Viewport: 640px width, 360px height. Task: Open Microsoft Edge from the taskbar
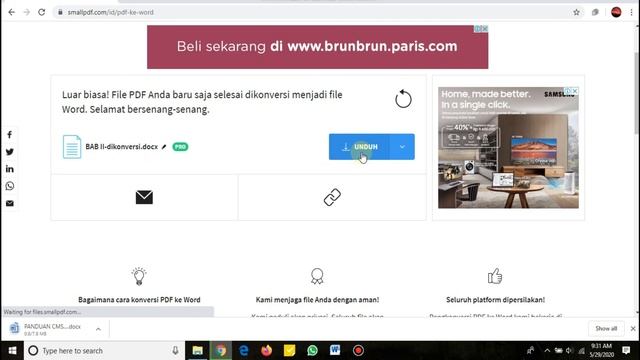click(244, 351)
